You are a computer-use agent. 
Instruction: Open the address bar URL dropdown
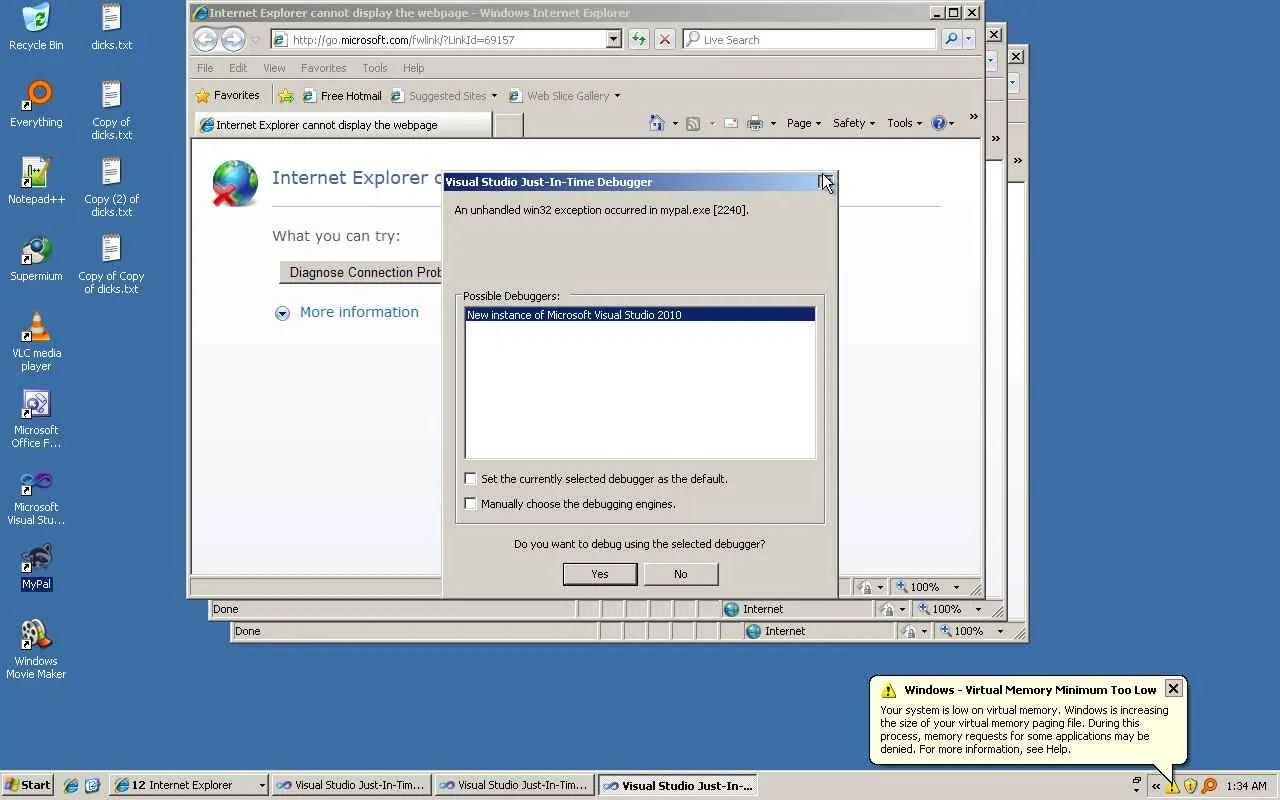pos(614,39)
